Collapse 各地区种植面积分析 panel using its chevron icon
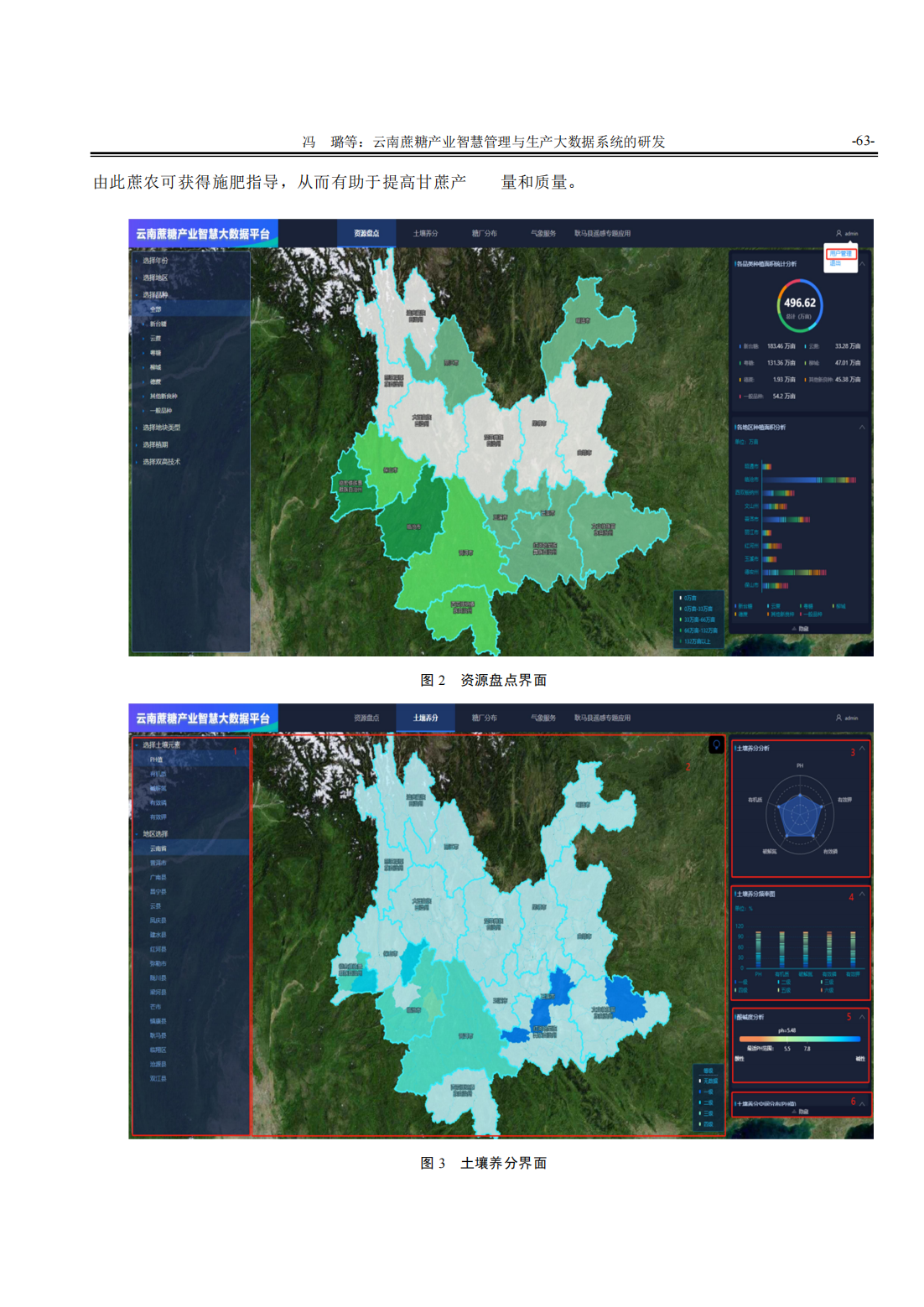The height and width of the screenshot is (1307, 924). point(862,428)
